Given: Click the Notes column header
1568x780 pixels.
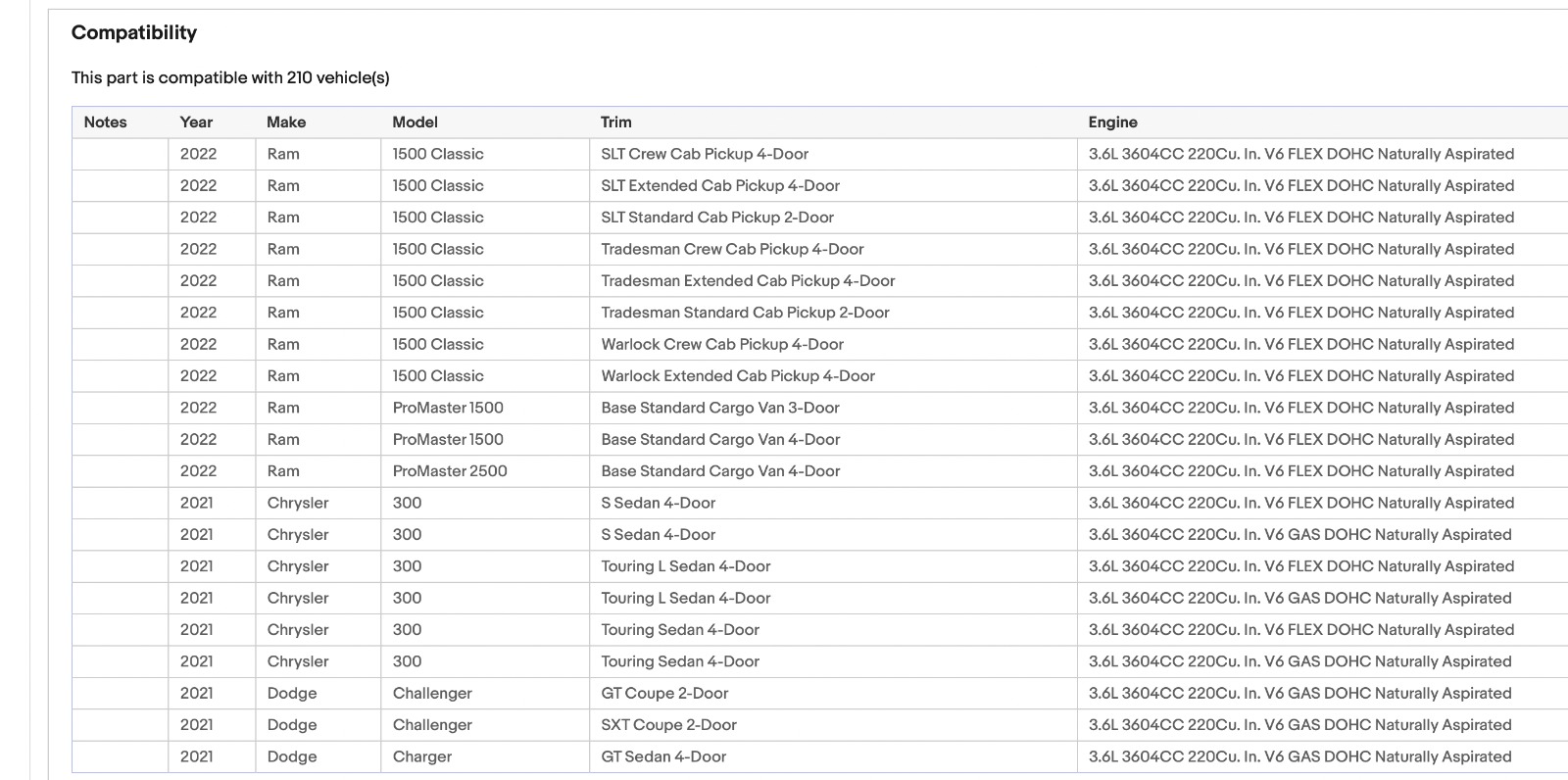Looking at the screenshot, I should tap(105, 122).
